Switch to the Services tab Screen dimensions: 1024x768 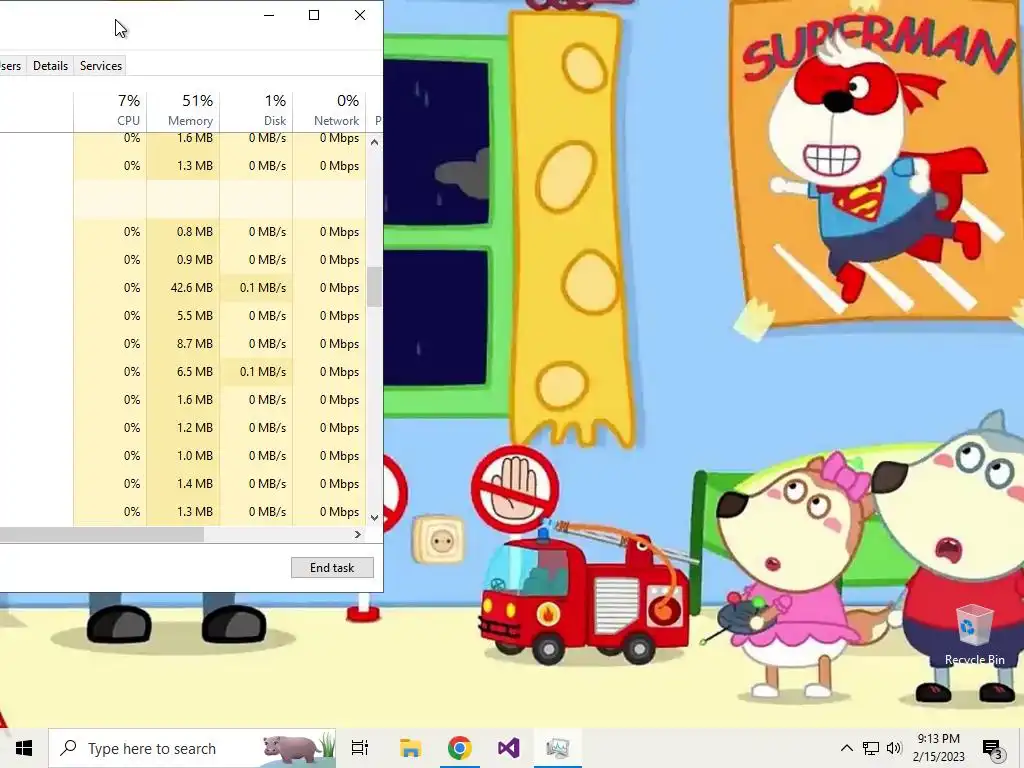click(101, 66)
